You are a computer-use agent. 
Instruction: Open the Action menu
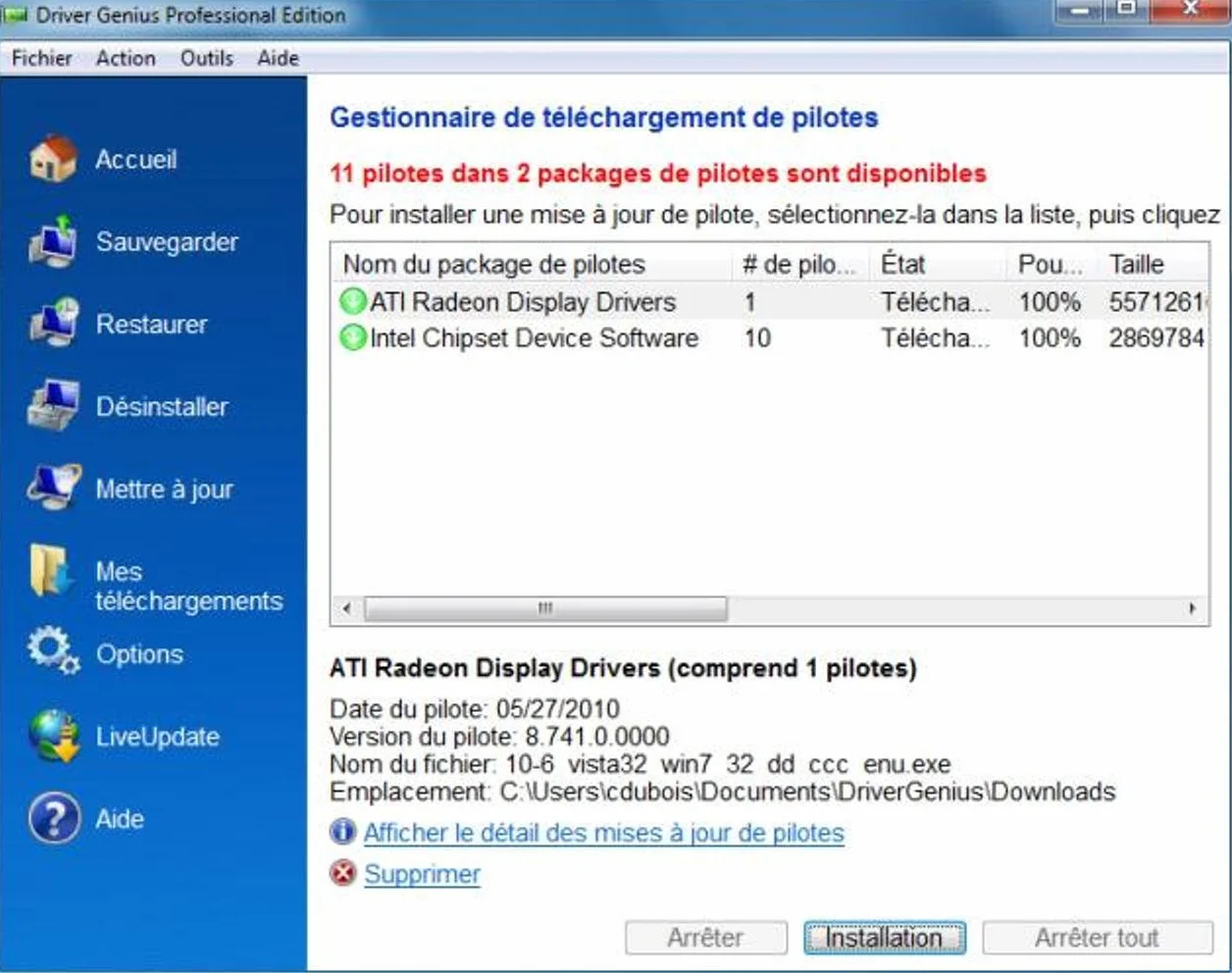point(126,58)
